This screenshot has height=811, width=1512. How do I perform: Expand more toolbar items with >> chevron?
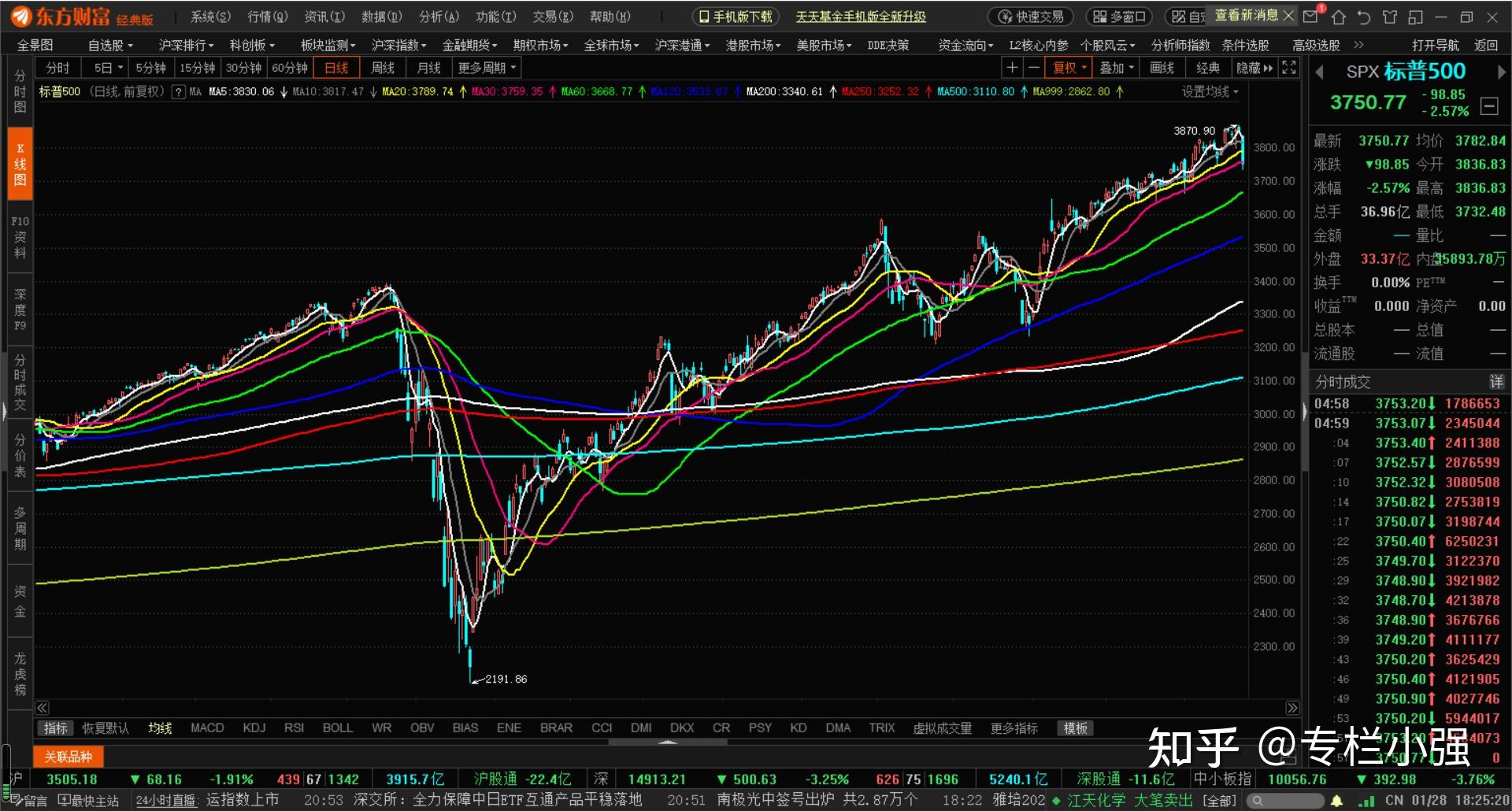tap(1358, 45)
